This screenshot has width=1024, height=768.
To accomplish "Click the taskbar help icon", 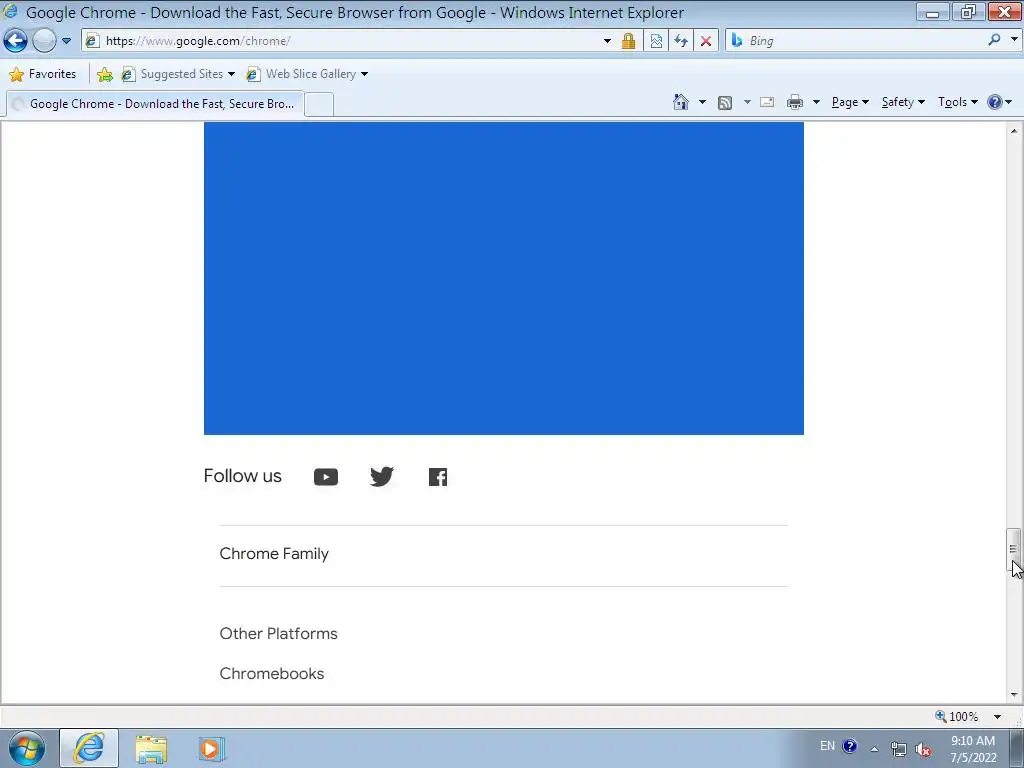I will coord(850,746).
